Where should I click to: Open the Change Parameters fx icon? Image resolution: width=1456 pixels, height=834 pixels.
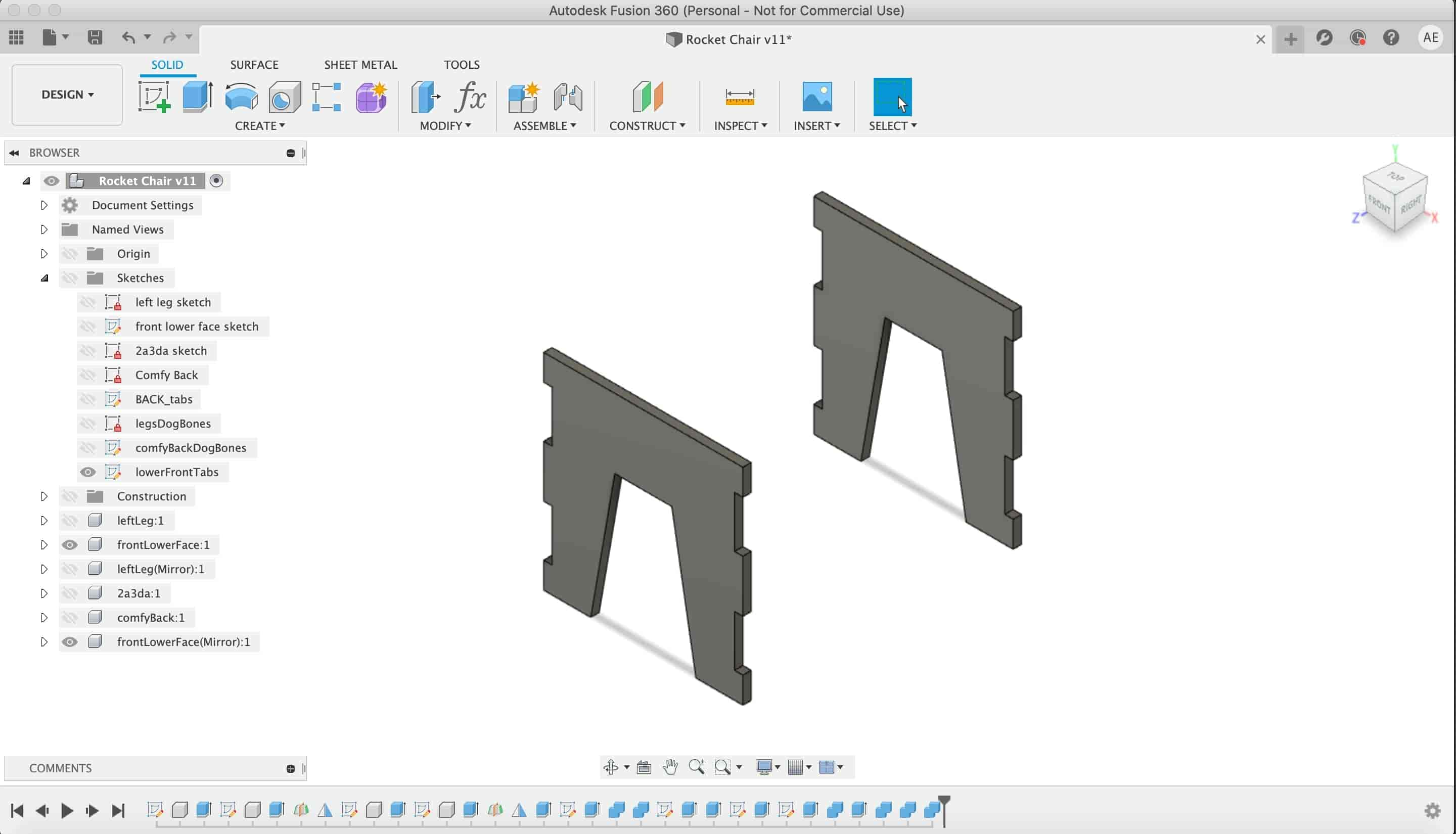coord(470,97)
